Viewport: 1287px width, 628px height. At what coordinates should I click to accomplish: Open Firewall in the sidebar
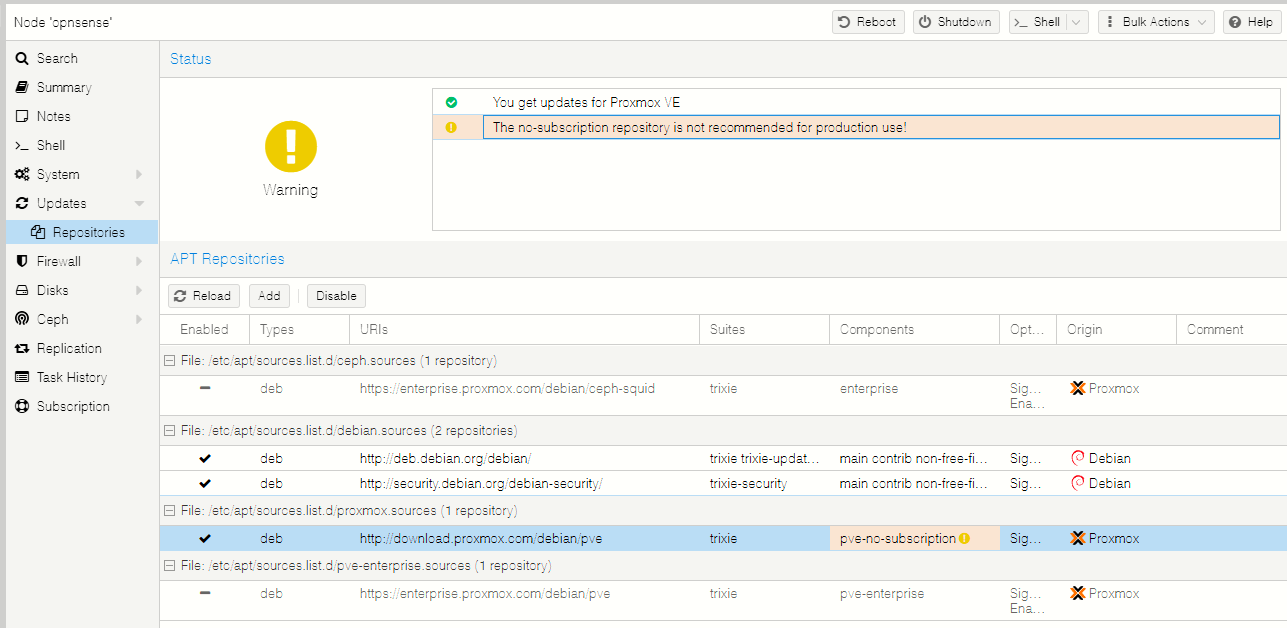[x=82, y=261]
